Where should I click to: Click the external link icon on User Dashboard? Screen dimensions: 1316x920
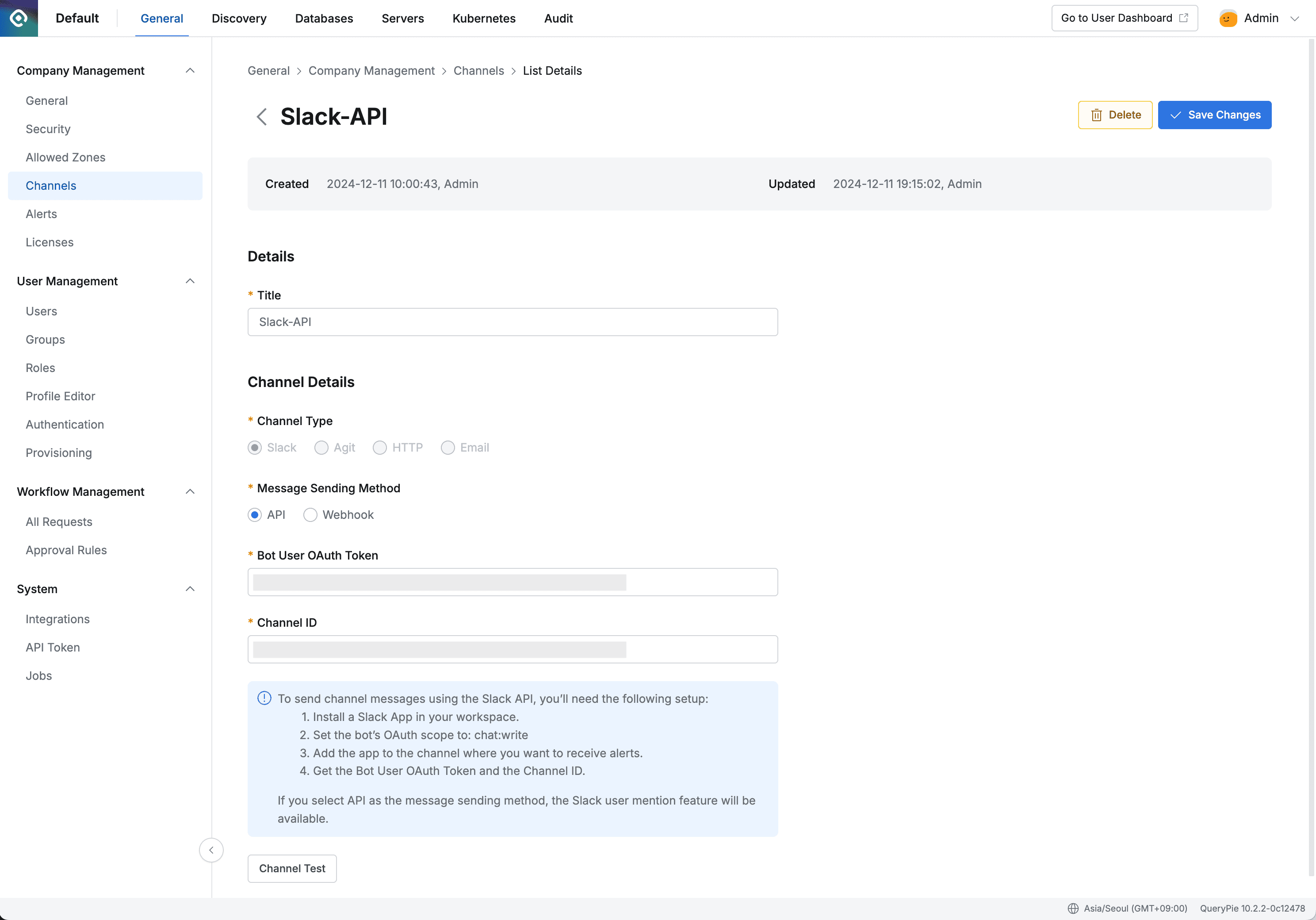tap(1184, 18)
